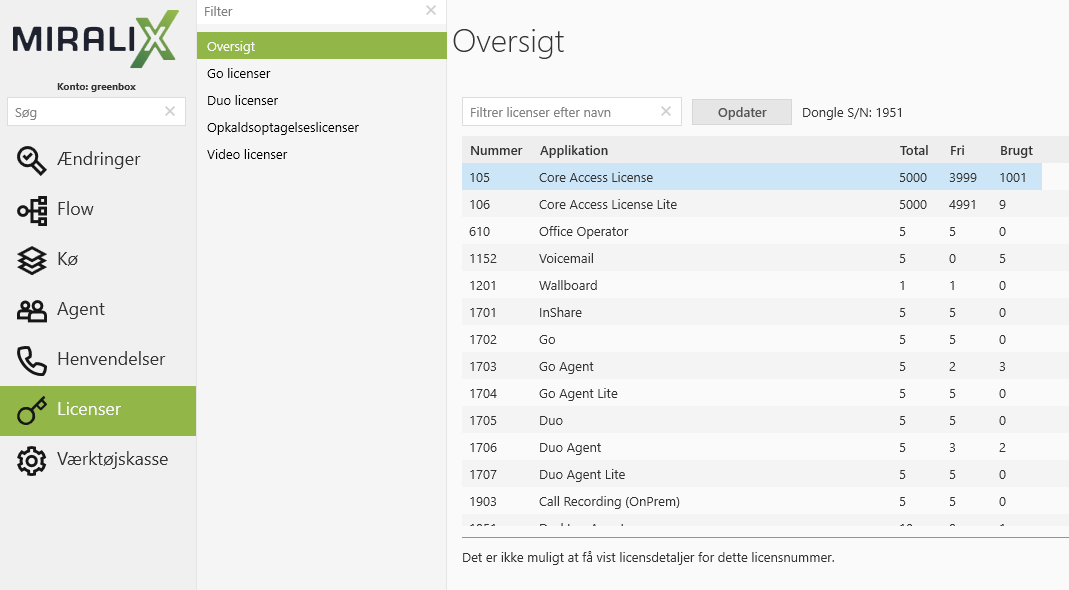Click the Flow diagram icon
1069x590 pixels.
pyautogui.click(x=32, y=210)
